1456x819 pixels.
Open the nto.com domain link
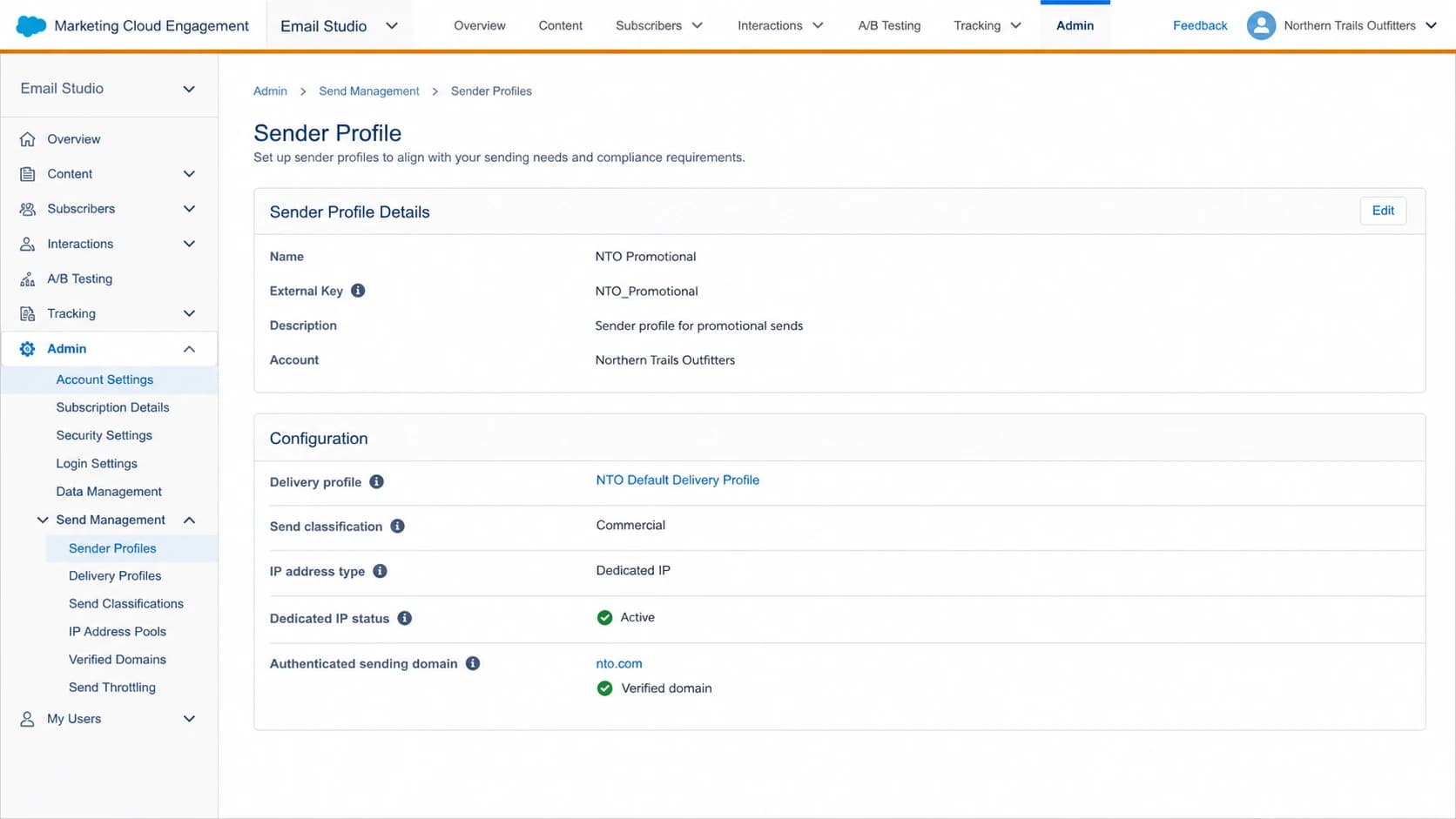click(x=618, y=663)
